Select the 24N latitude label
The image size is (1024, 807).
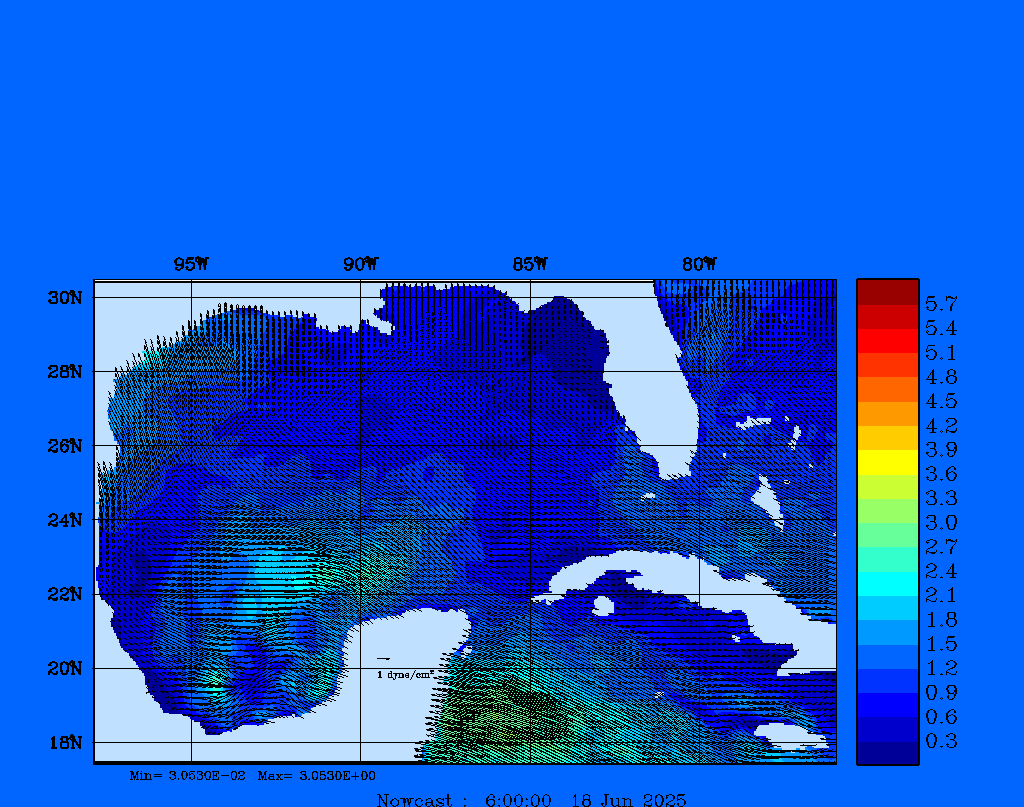tap(63, 520)
